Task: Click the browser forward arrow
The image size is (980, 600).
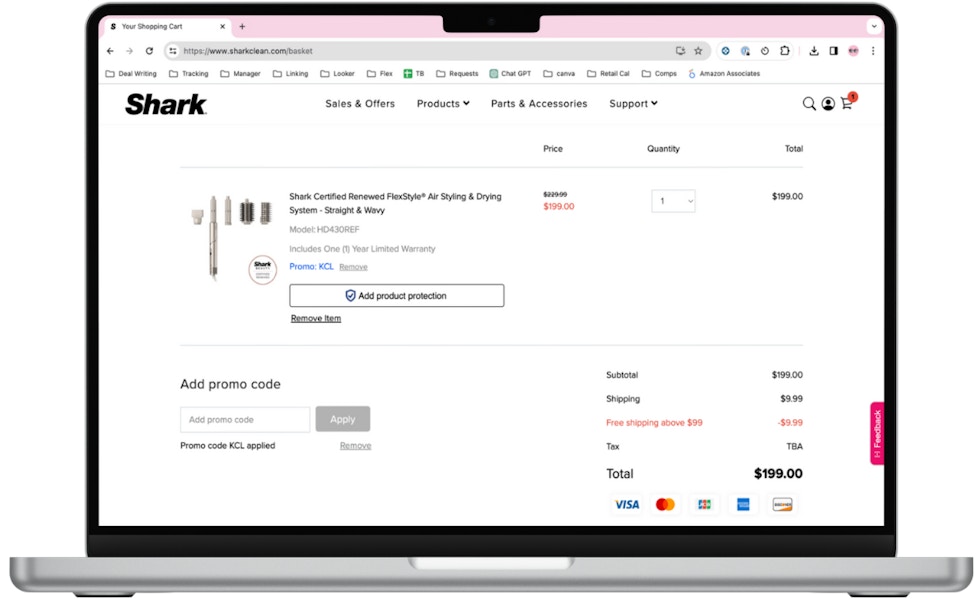Action: 129,51
